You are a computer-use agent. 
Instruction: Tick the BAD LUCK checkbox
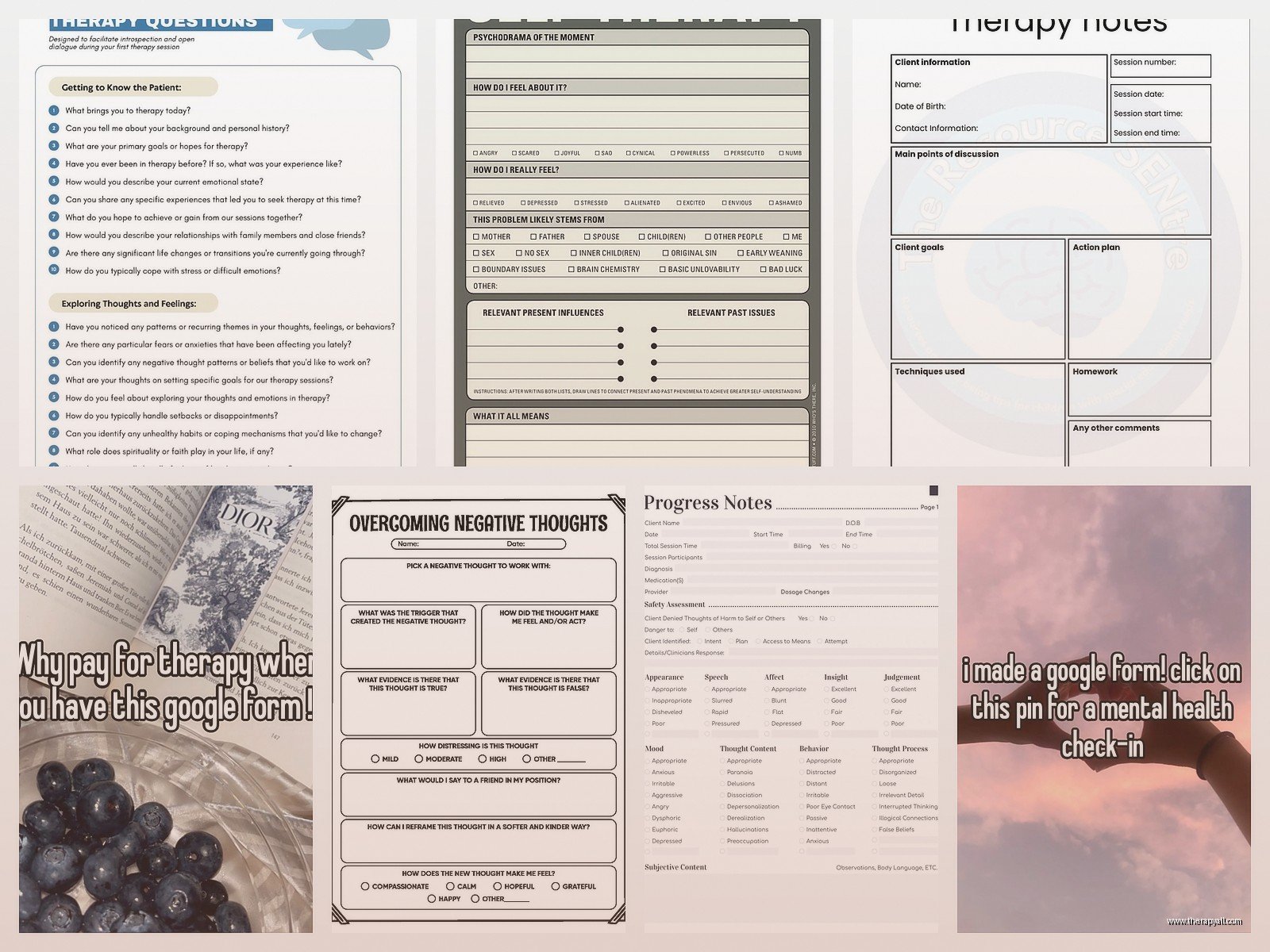pyautogui.click(x=764, y=270)
